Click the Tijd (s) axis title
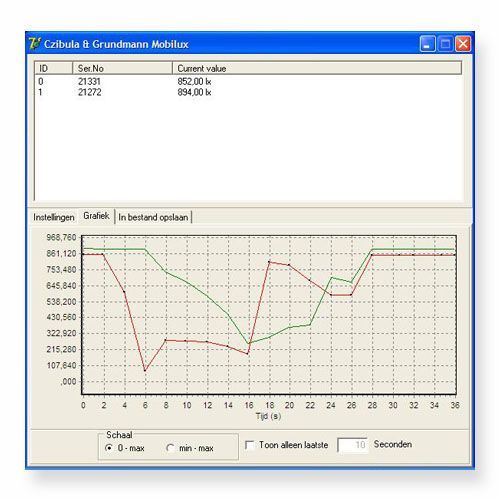Image resolution: width=500 pixels, height=500 pixels. point(268,416)
